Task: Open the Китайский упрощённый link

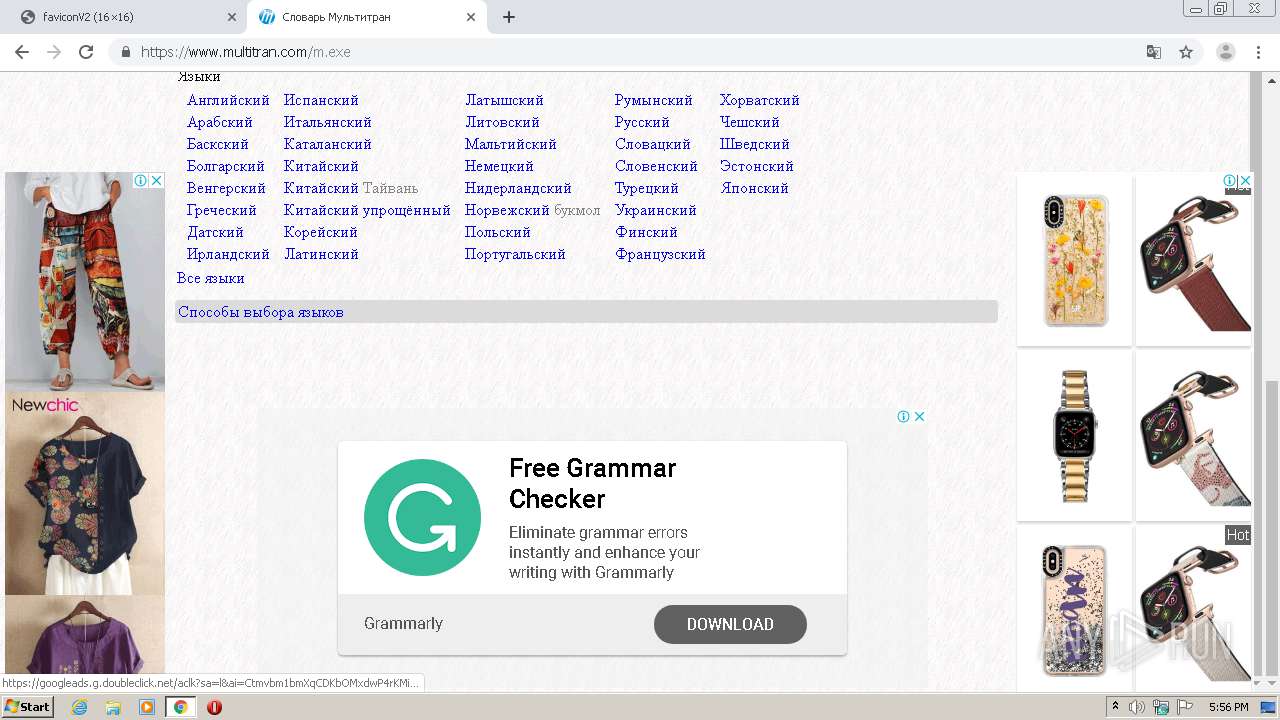Action: [367, 210]
